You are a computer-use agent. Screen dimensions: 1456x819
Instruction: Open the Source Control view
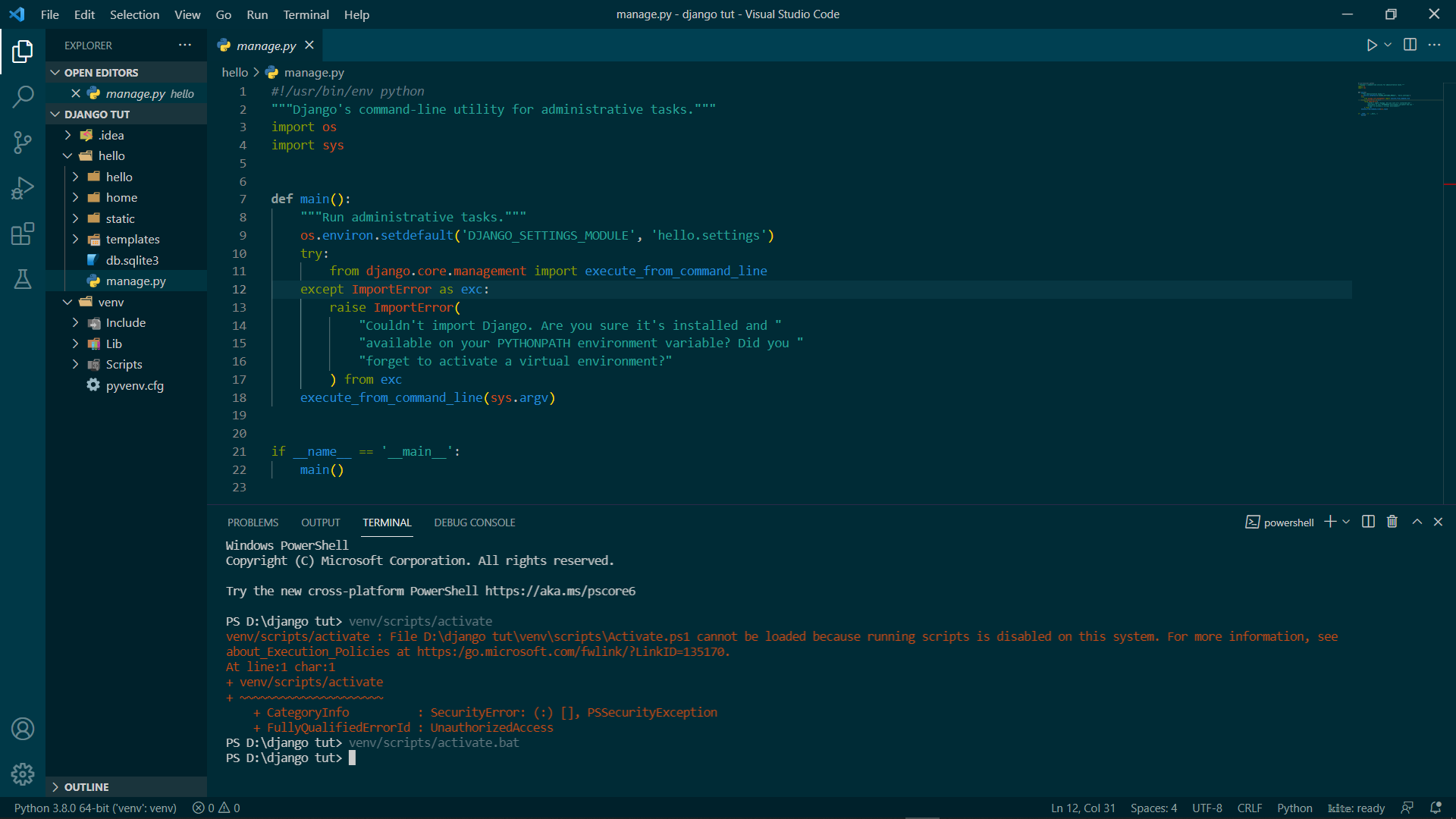(23, 142)
